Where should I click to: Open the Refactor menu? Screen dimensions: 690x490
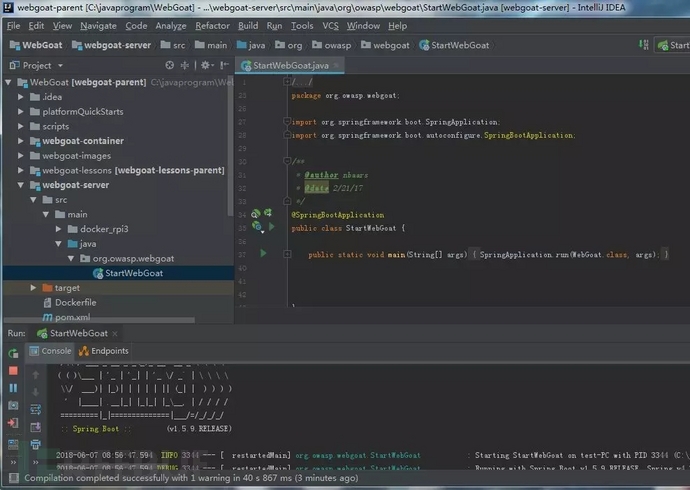(x=212, y=25)
